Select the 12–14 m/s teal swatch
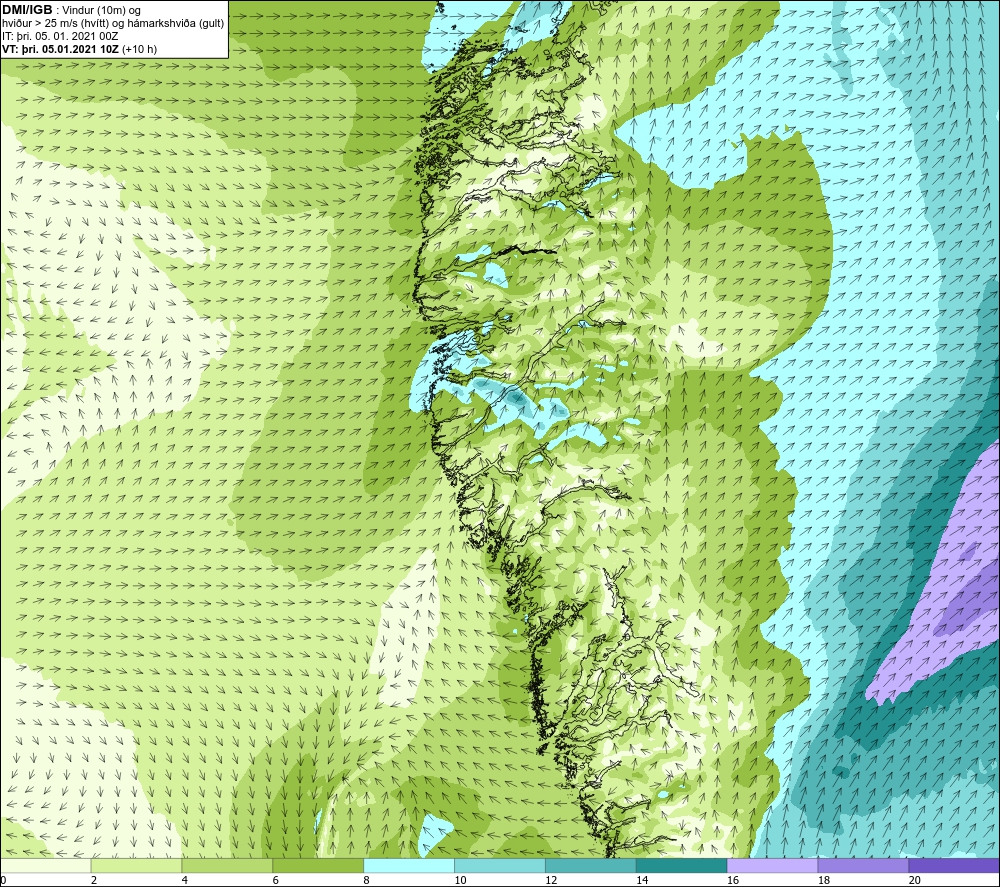 pyautogui.click(x=591, y=865)
